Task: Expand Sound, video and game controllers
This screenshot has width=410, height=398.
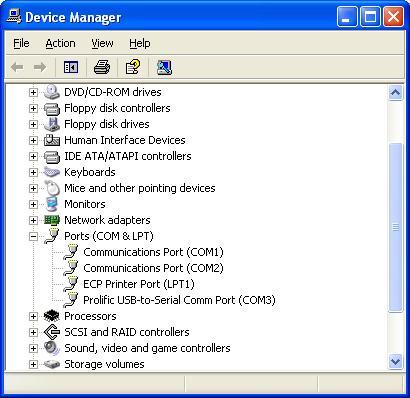Action: point(33,348)
